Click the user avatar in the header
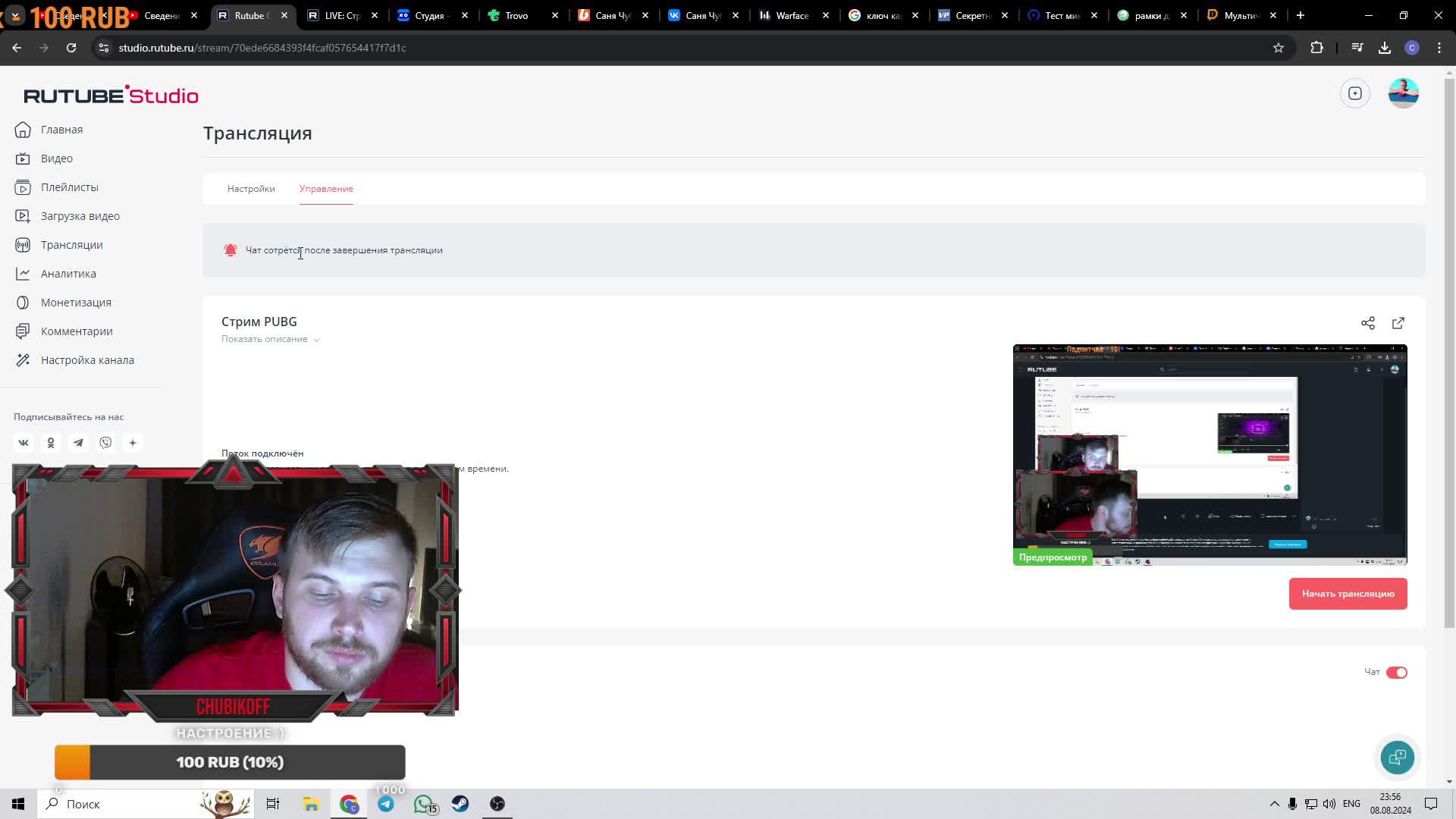This screenshot has height=819, width=1456. pos(1403,93)
